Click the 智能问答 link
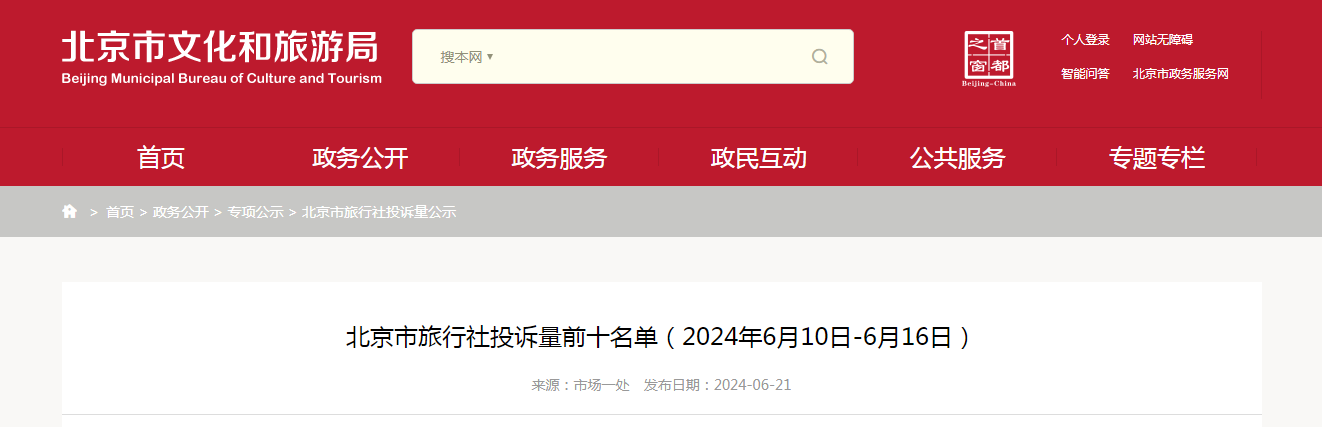 pos(1085,74)
